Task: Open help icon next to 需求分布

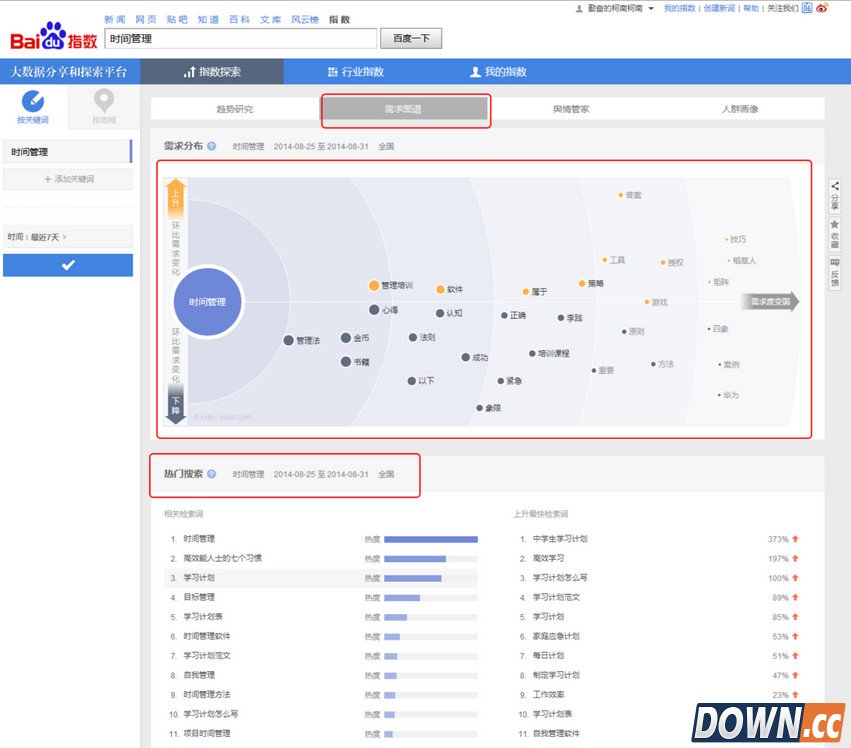Action: pos(212,146)
